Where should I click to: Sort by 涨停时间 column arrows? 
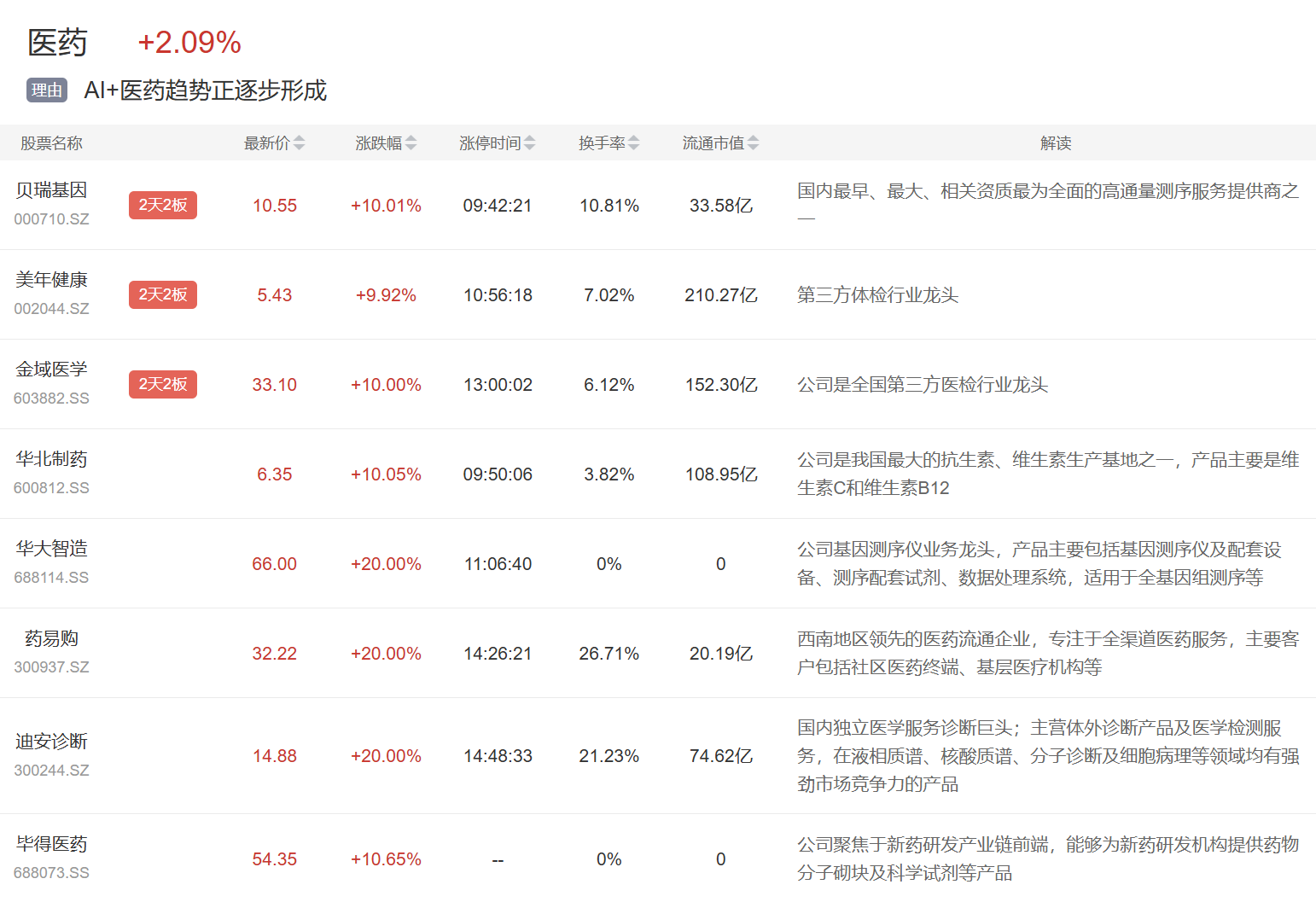tap(529, 143)
